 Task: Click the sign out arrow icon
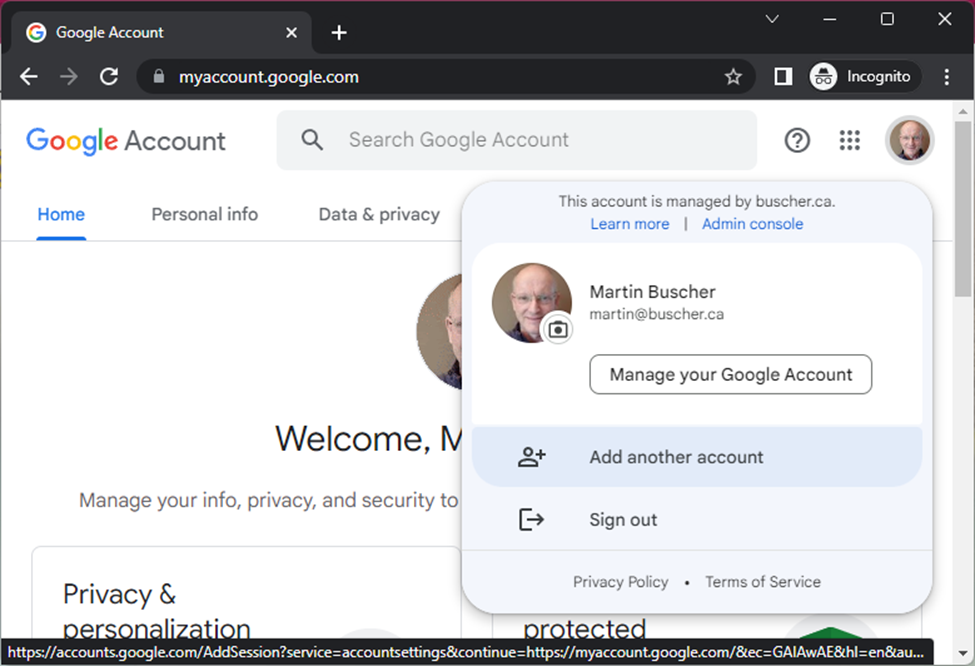(532, 519)
